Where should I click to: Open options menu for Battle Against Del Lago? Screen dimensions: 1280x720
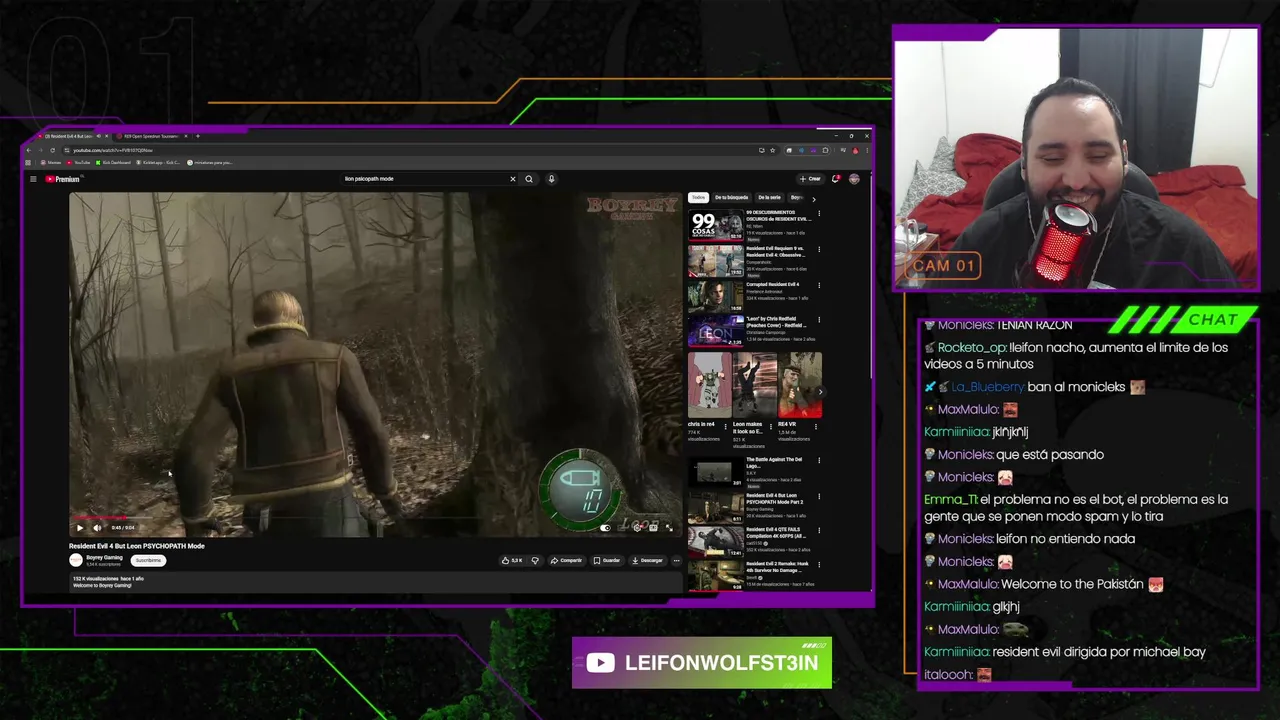point(819,461)
